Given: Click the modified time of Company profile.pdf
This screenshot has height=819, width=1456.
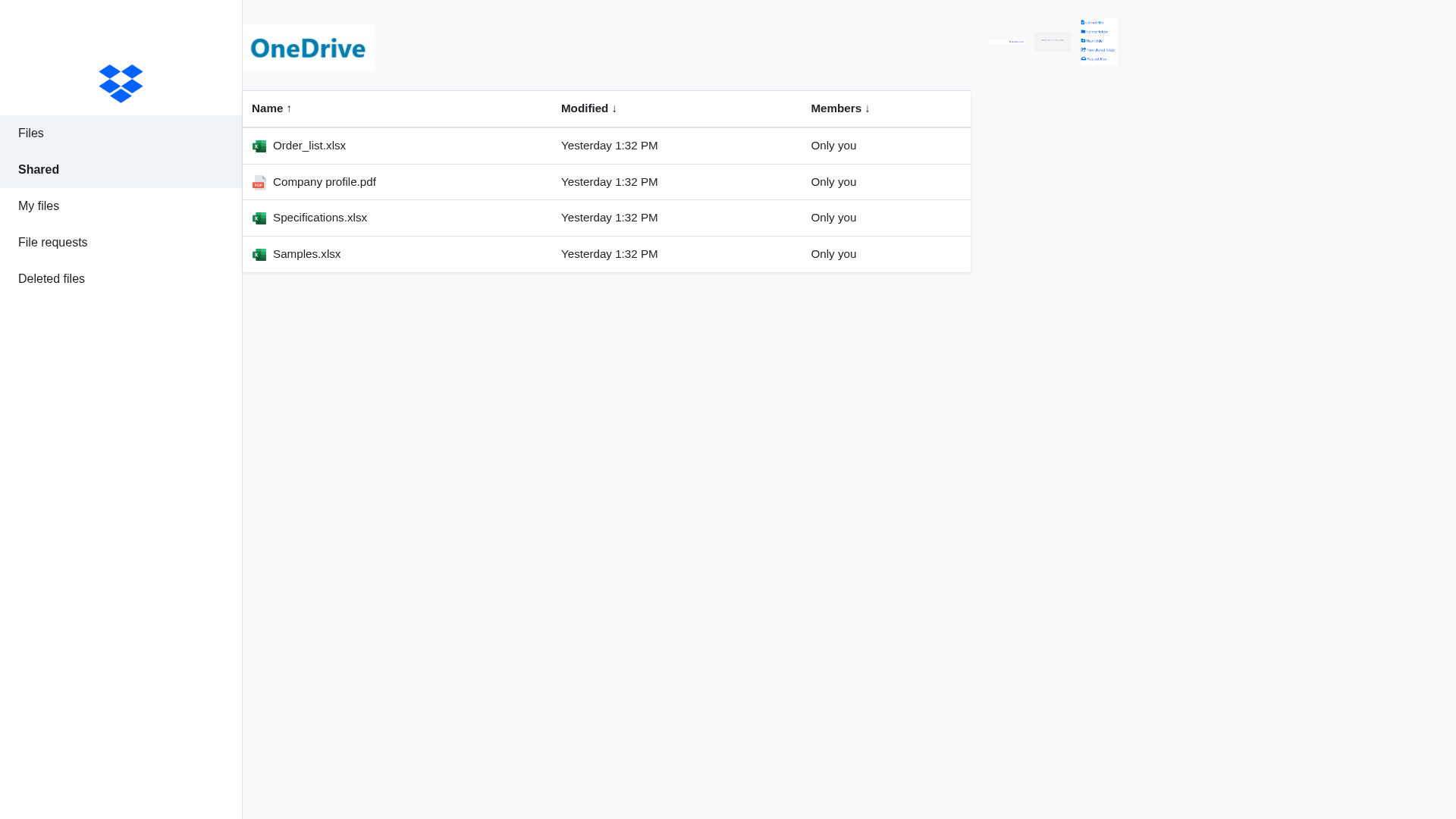Looking at the screenshot, I should [610, 182].
